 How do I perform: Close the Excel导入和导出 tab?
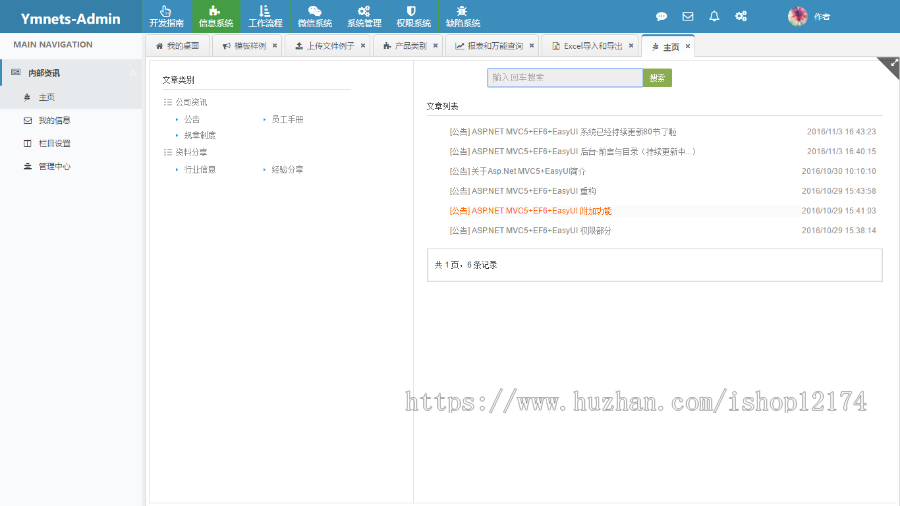pos(631,46)
